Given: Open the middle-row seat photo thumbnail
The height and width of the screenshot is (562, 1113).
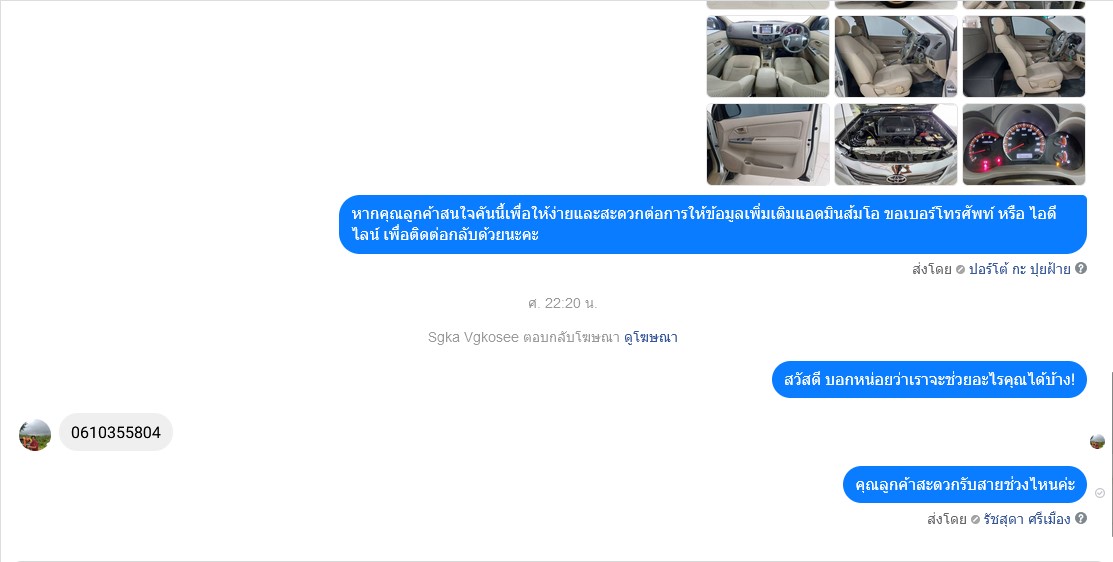Looking at the screenshot, I should click(896, 56).
